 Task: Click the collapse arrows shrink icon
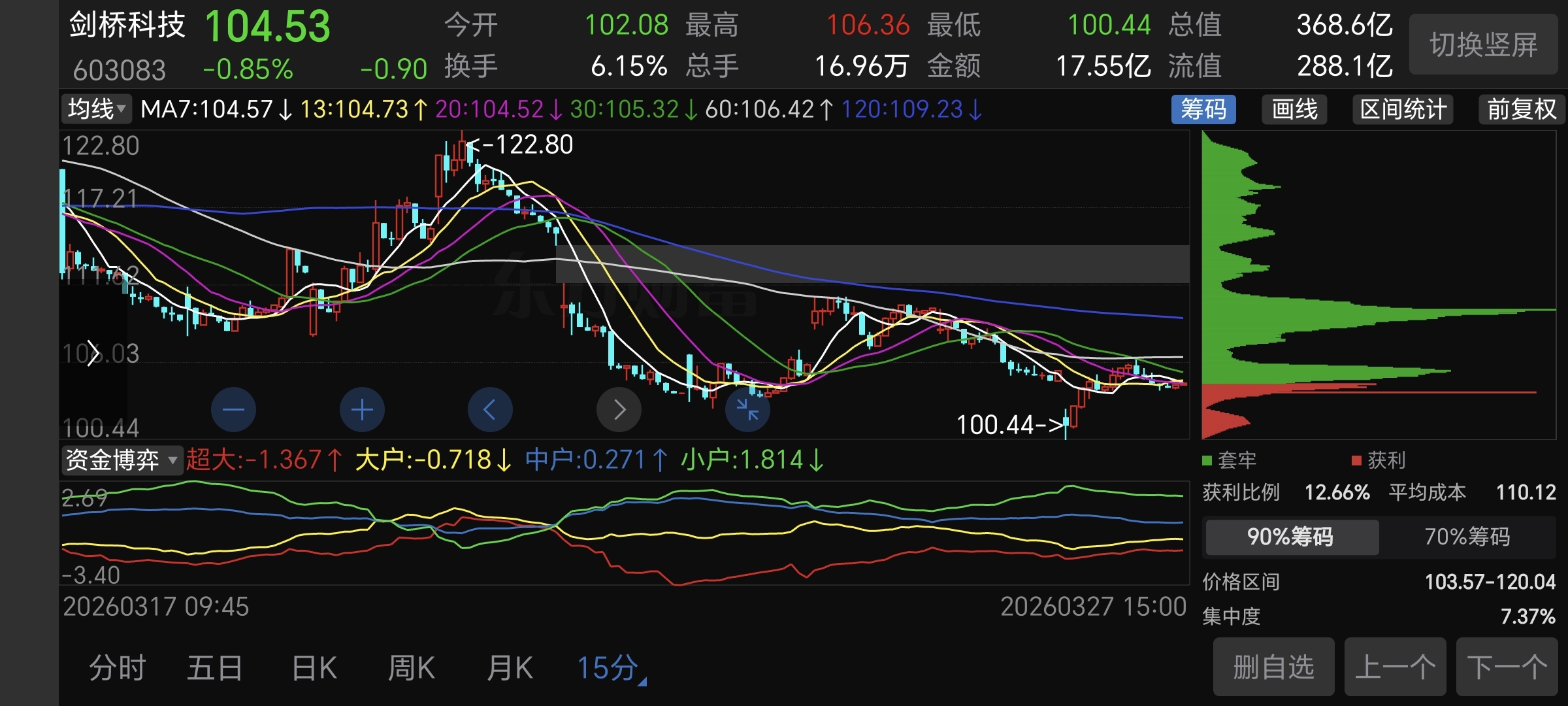747,410
